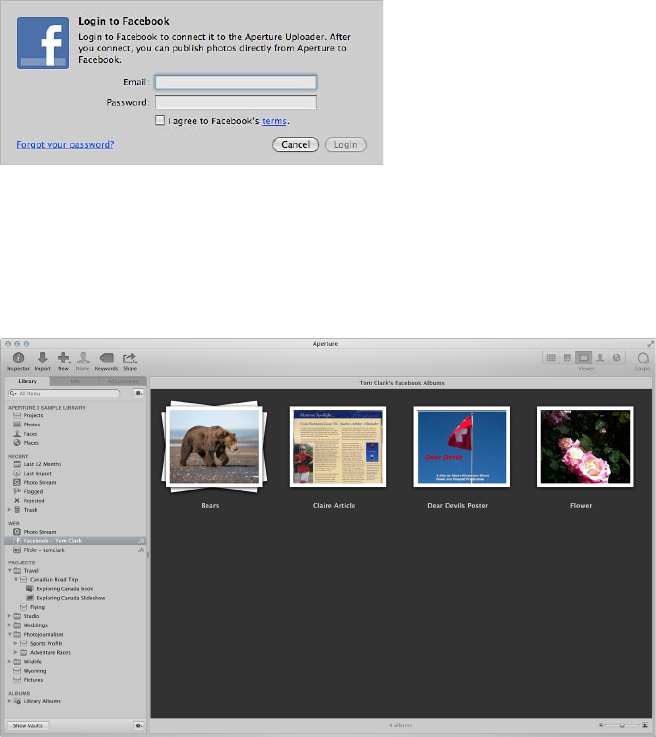Click the Login button

click(345, 145)
